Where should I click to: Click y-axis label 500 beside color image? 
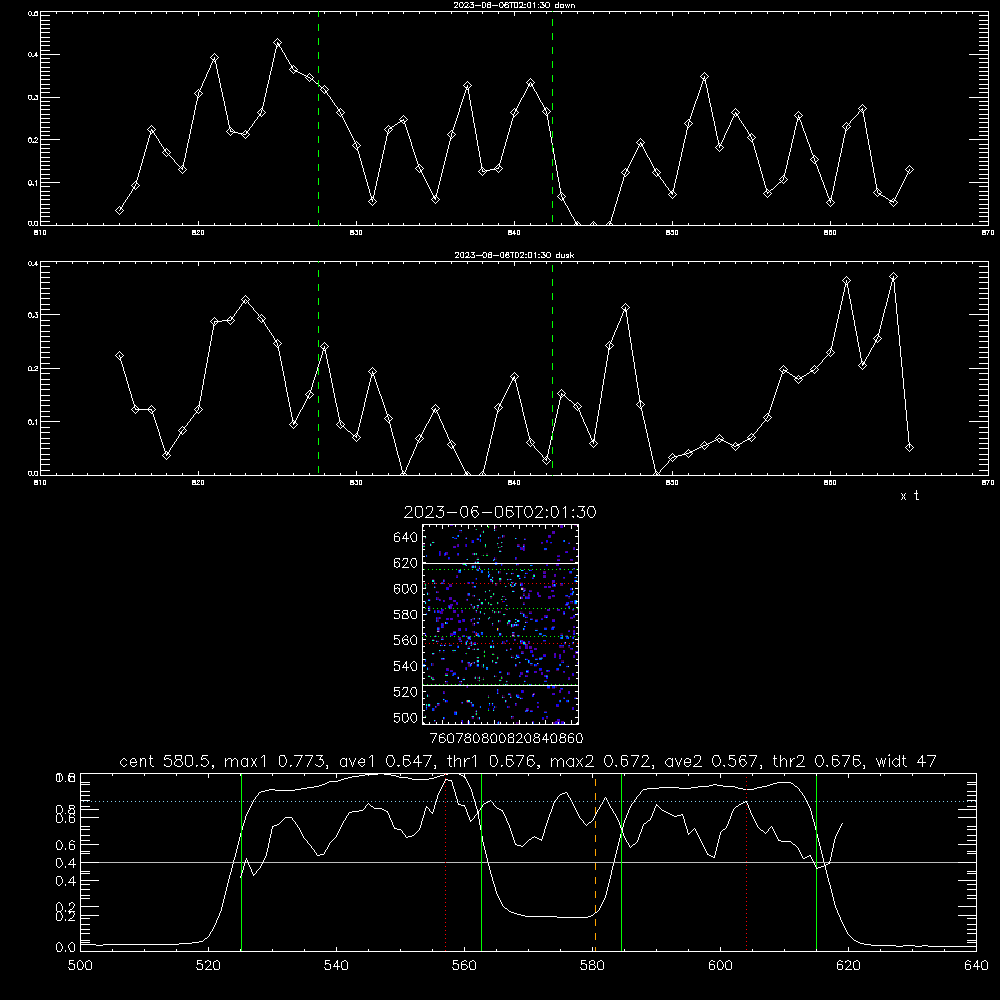coord(406,718)
